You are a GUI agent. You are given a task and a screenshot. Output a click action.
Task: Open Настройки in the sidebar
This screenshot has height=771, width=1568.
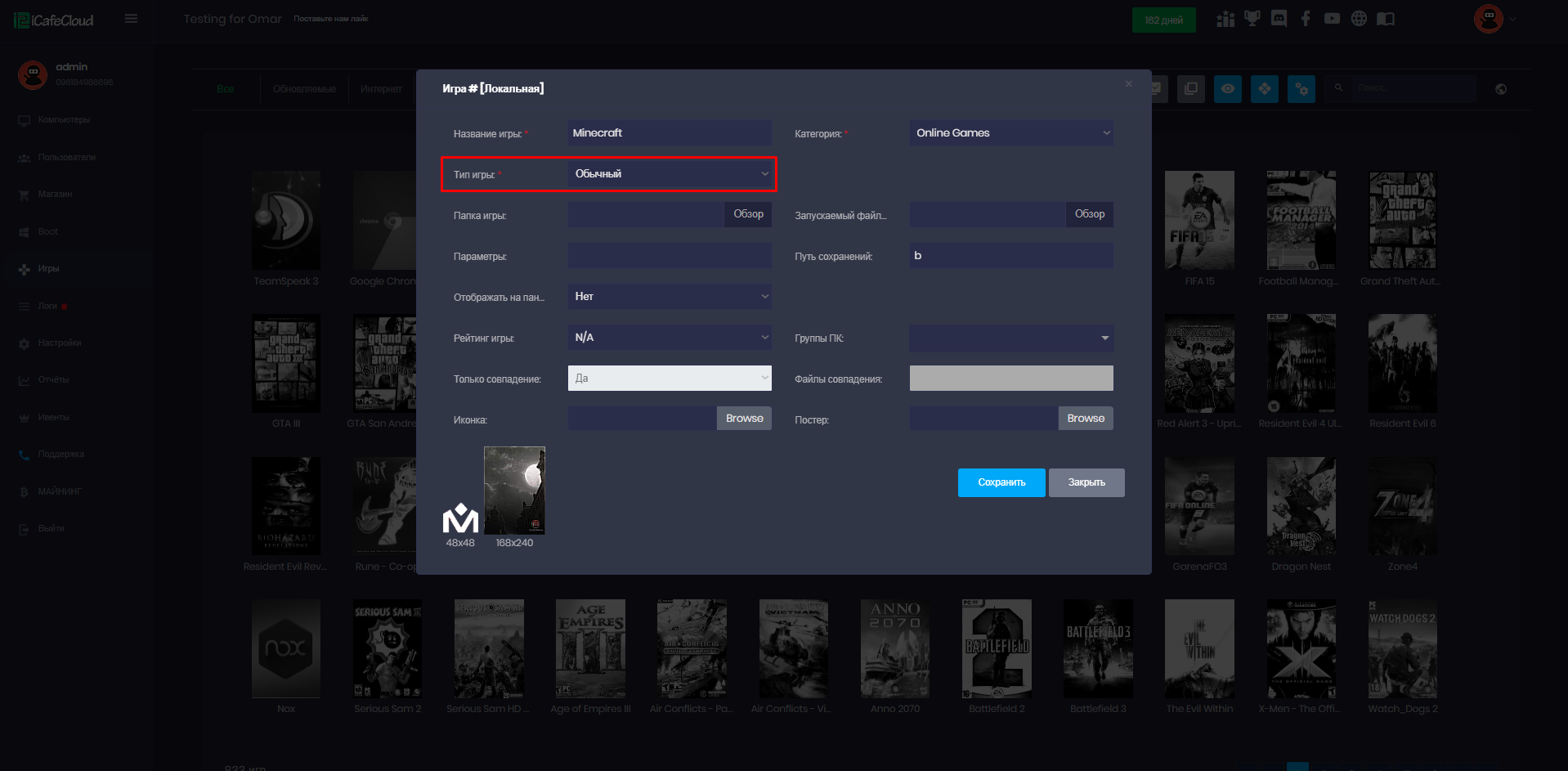[x=59, y=343]
